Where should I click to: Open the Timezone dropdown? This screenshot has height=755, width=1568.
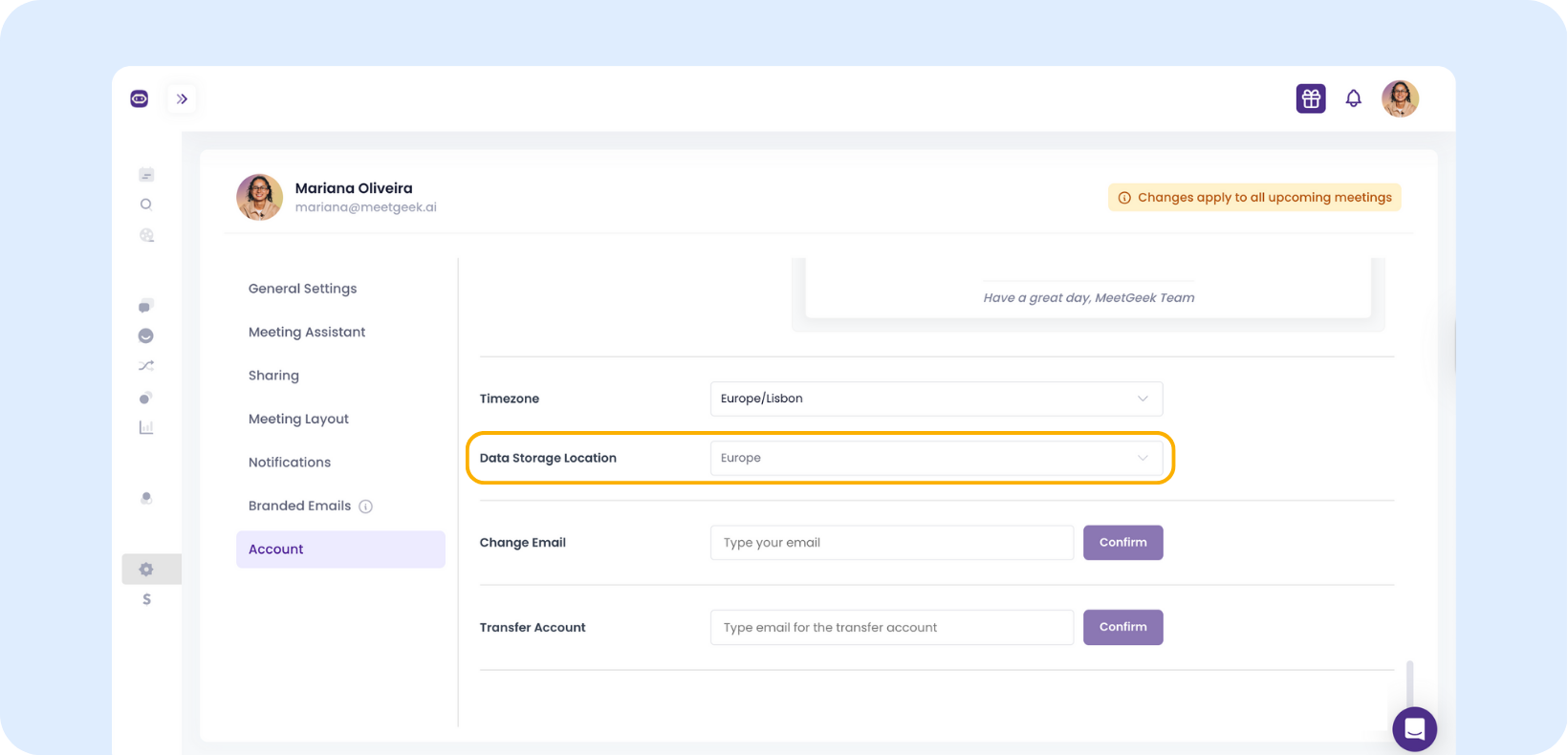935,399
